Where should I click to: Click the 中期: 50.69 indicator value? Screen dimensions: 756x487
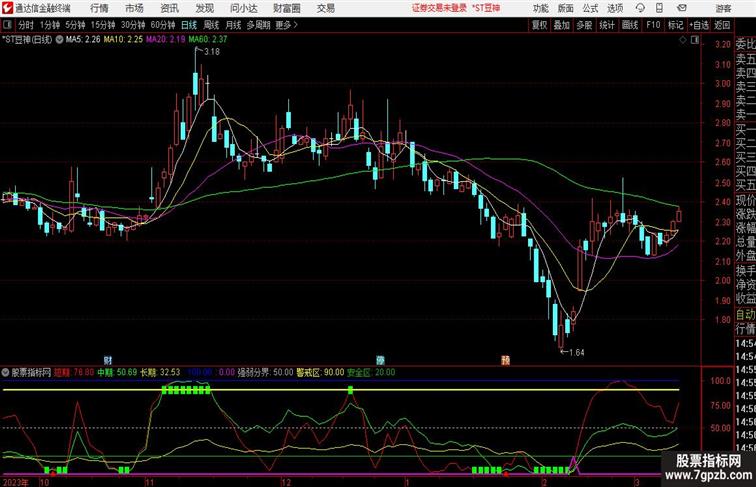pos(117,372)
